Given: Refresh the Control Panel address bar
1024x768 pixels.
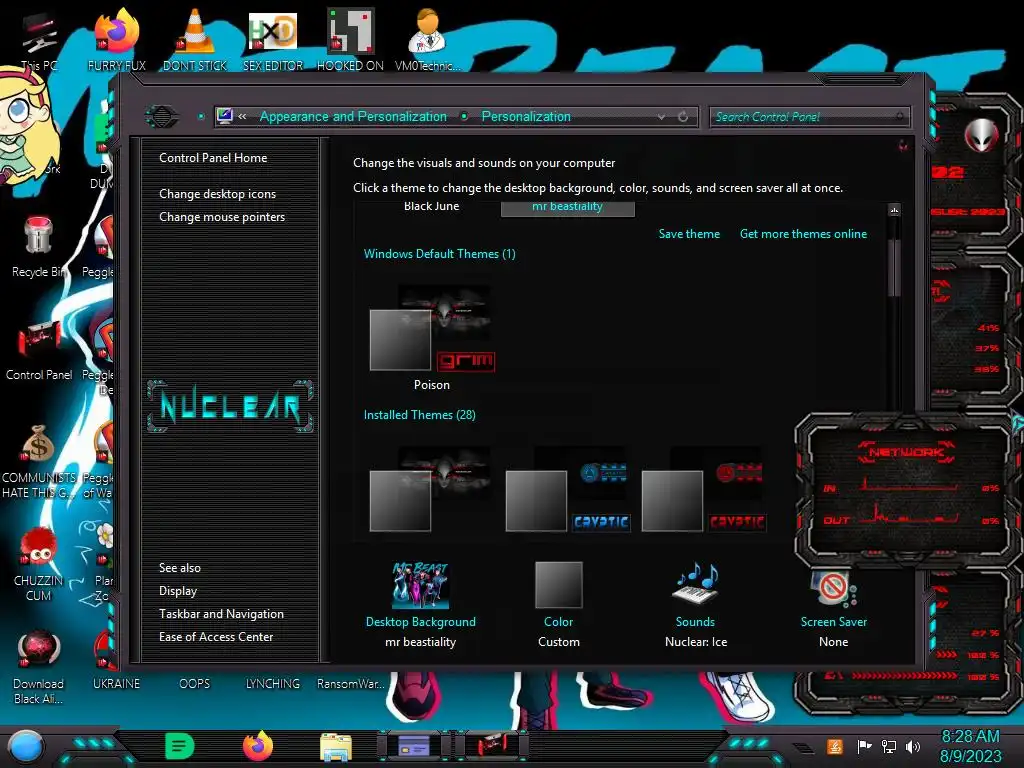Looking at the screenshot, I should point(683,117).
